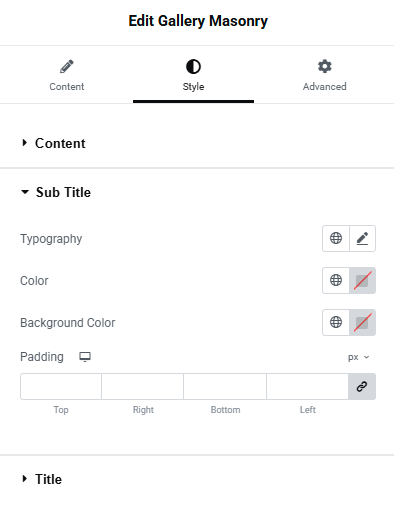394x507 pixels.
Task: Collapse the Sub Title section
Action: tap(56, 192)
